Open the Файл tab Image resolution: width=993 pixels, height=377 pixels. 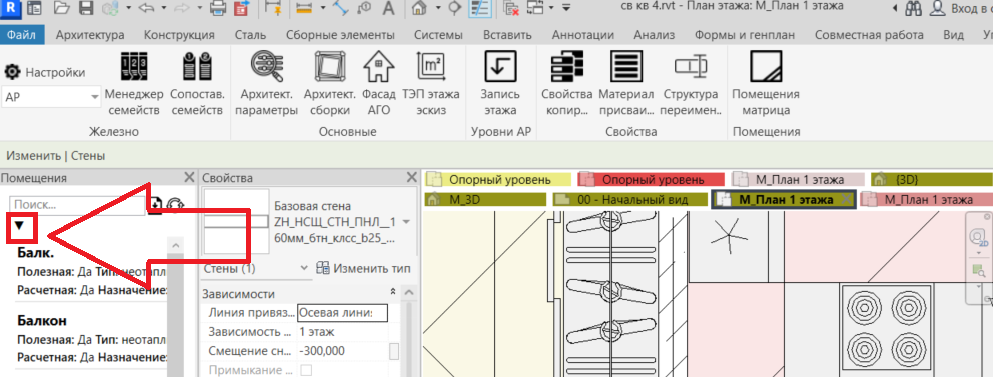pos(22,35)
